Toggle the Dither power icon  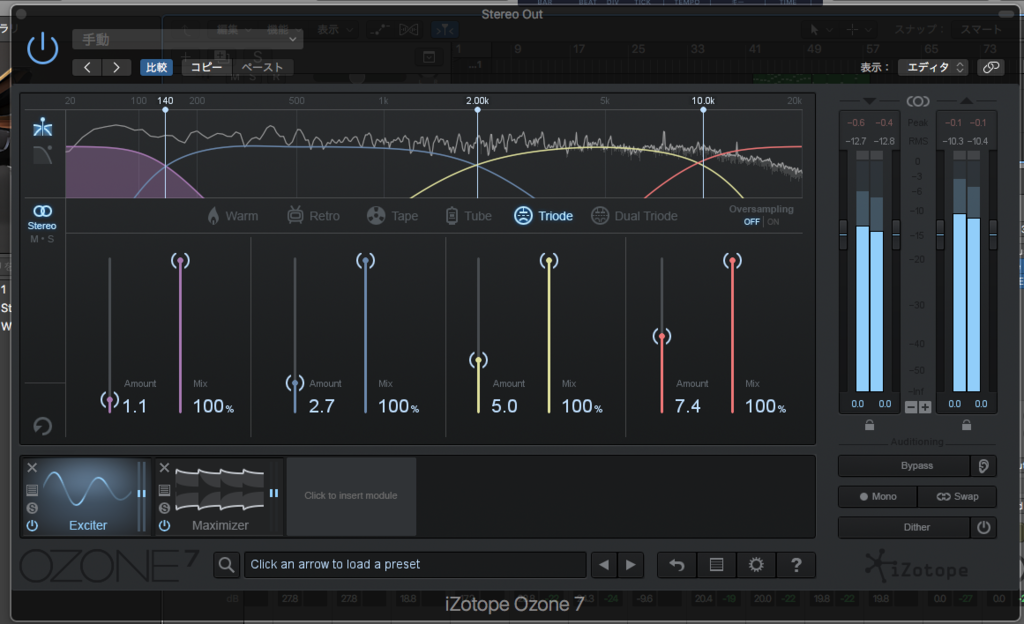[983, 527]
